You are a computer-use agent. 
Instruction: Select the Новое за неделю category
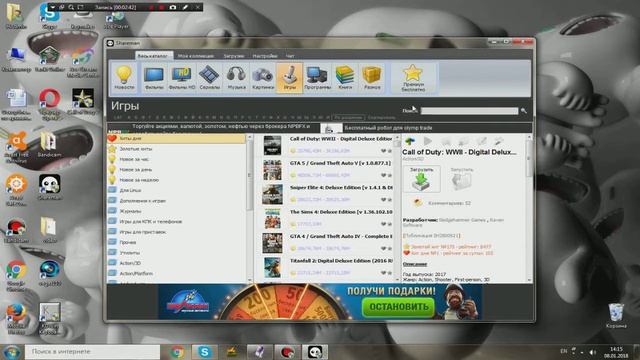176,180
